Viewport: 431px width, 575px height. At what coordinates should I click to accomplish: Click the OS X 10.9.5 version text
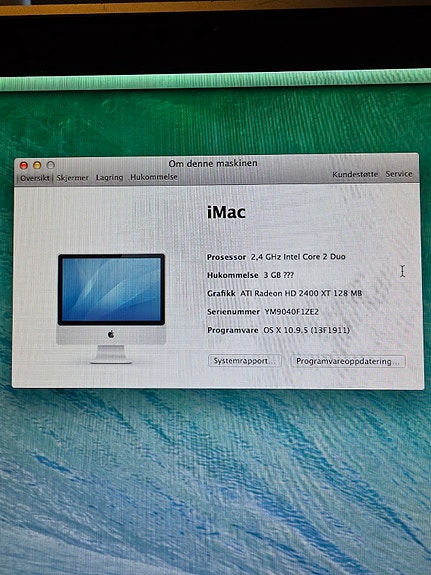click(x=306, y=330)
